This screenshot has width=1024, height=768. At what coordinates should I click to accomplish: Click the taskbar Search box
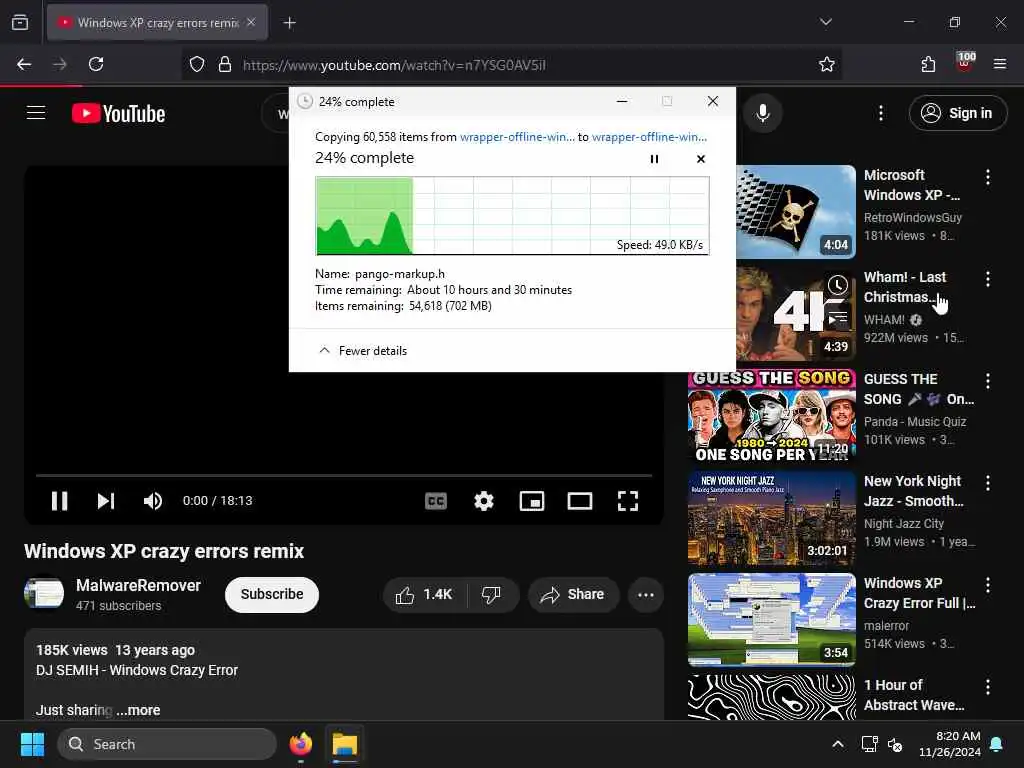(167, 744)
